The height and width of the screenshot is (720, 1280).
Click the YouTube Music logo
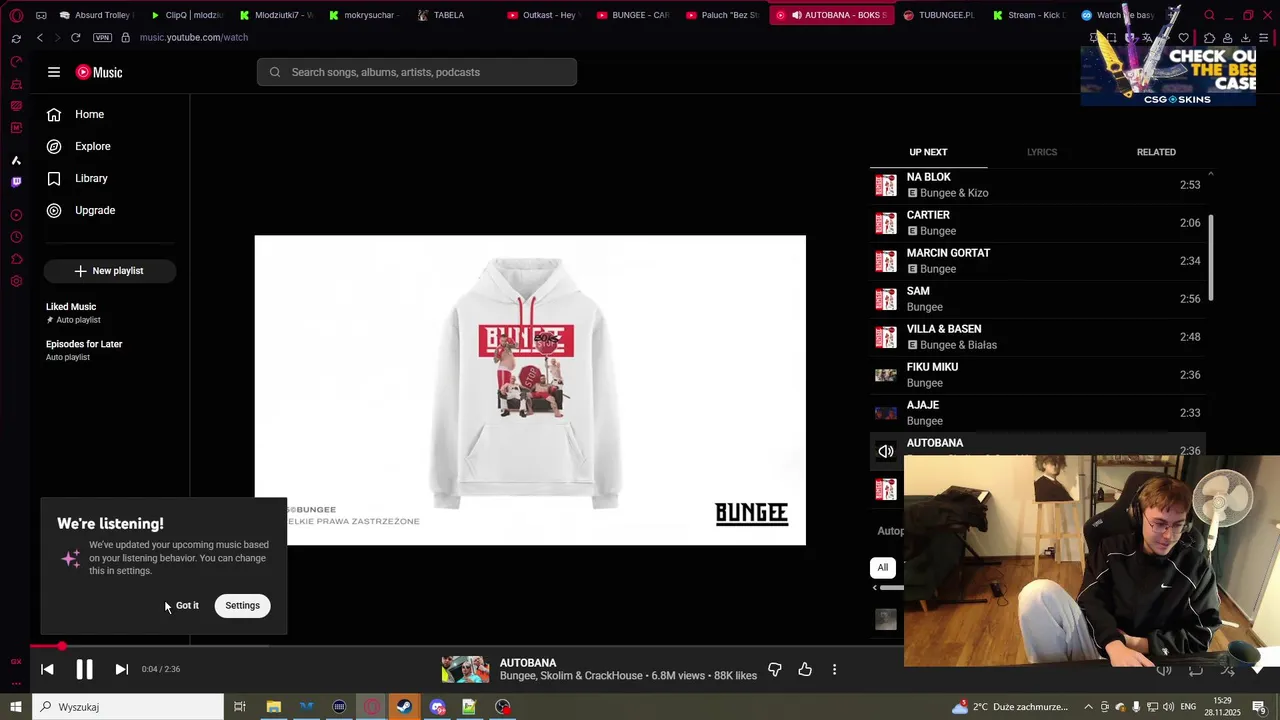(99, 72)
